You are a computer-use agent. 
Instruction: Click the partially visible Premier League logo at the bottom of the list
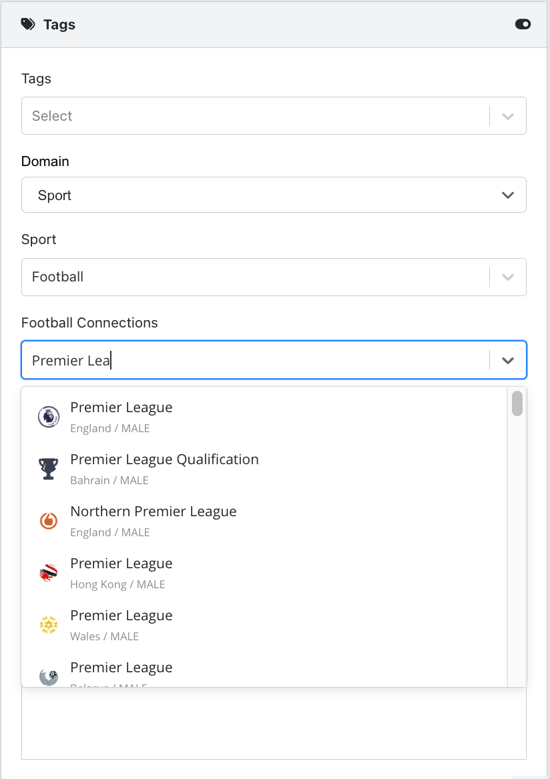coord(49,677)
